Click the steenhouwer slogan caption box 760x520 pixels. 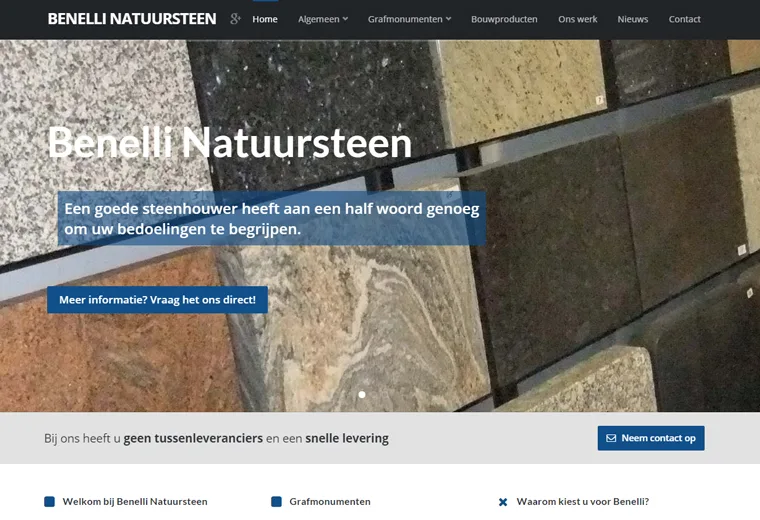tap(272, 219)
